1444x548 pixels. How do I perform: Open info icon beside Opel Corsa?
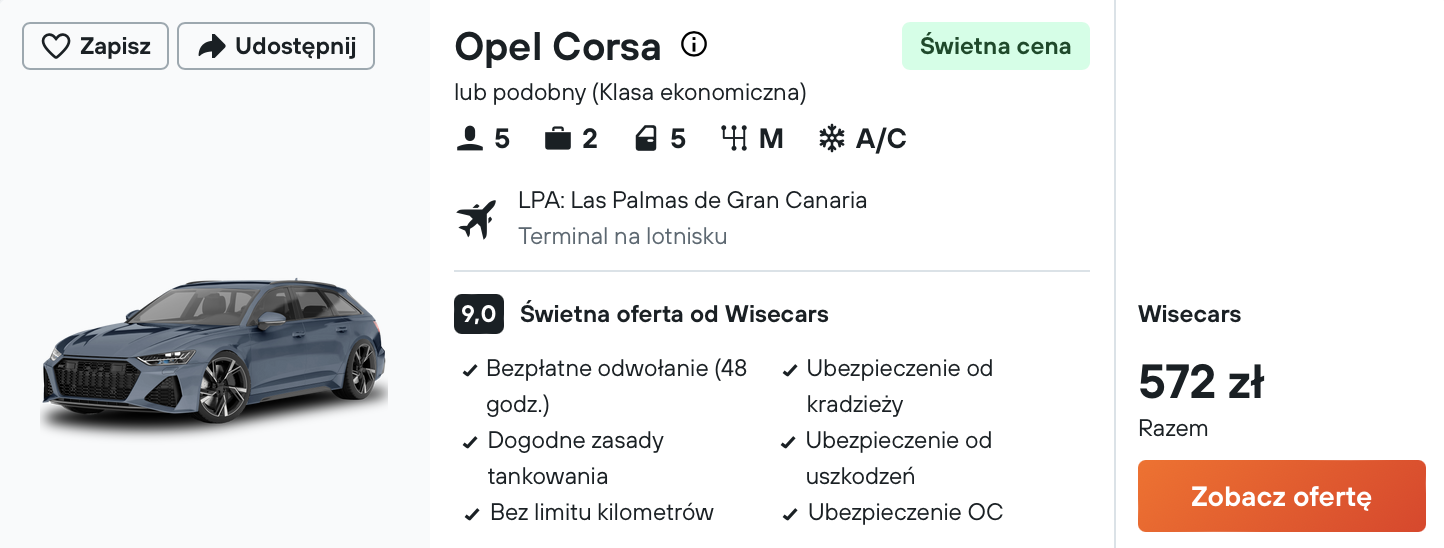click(694, 44)
